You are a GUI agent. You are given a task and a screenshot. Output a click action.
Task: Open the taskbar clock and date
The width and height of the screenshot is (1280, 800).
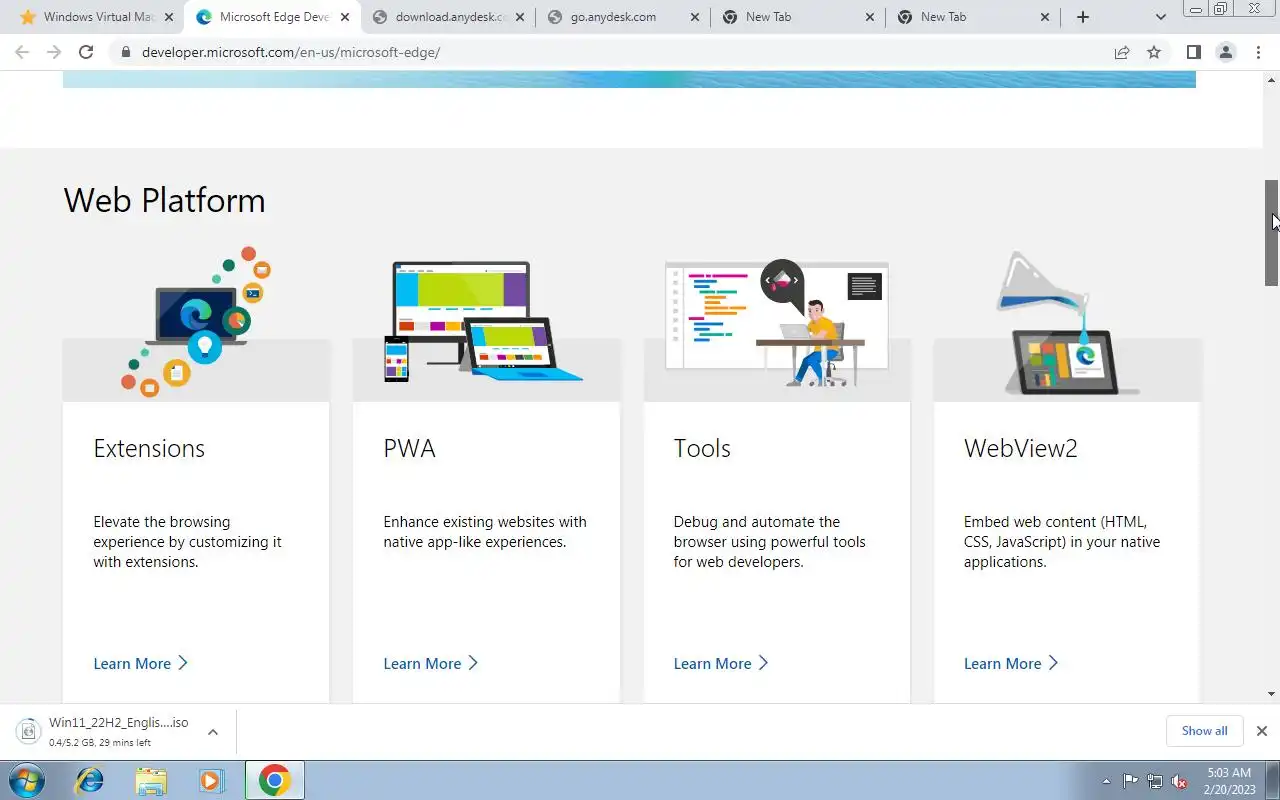(1229, 780)
